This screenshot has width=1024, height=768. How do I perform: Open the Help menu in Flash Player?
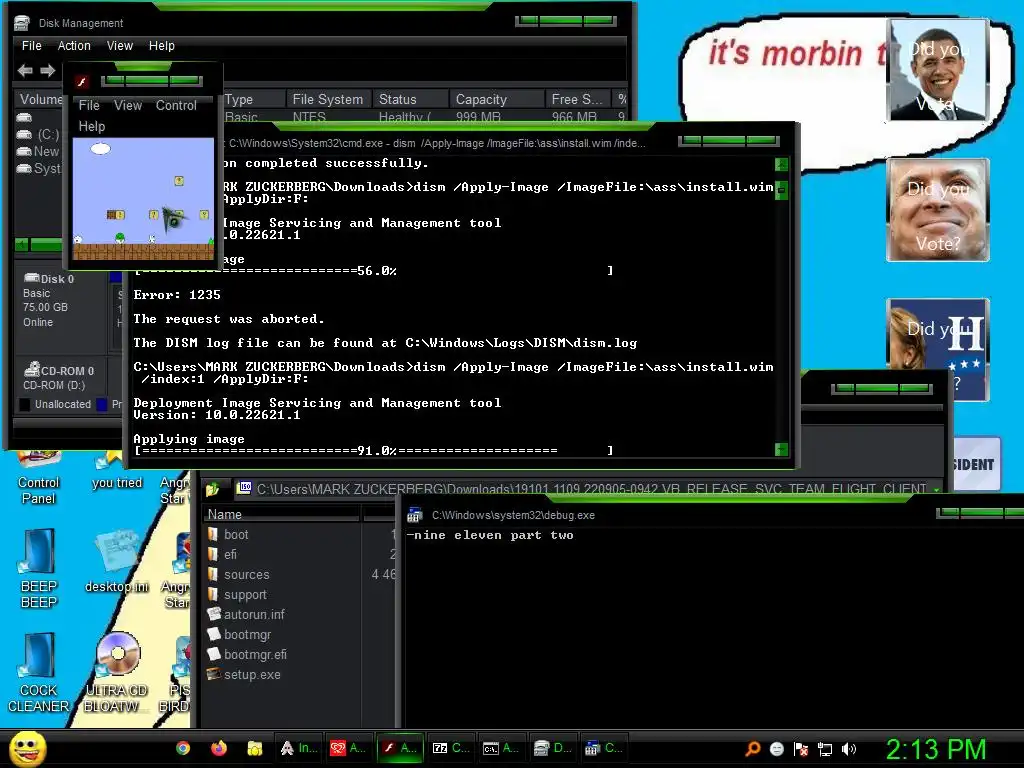[91, 126]
